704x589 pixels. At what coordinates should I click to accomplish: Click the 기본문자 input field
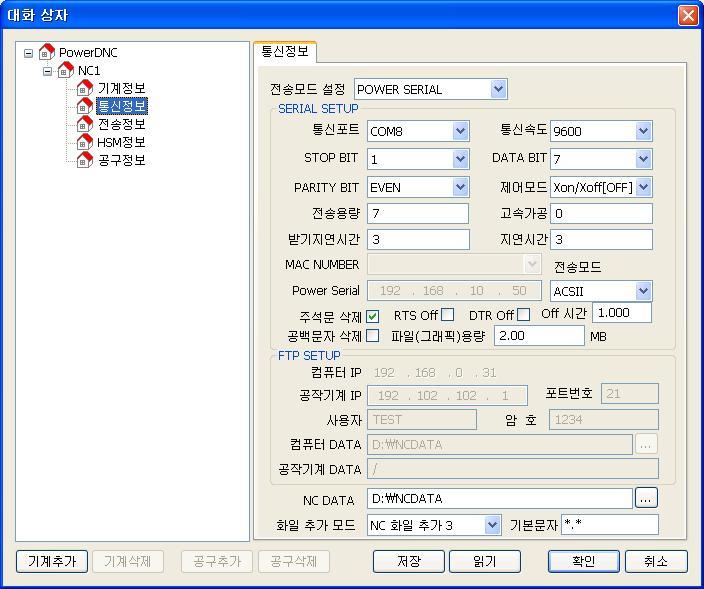[x=610, y=524]
